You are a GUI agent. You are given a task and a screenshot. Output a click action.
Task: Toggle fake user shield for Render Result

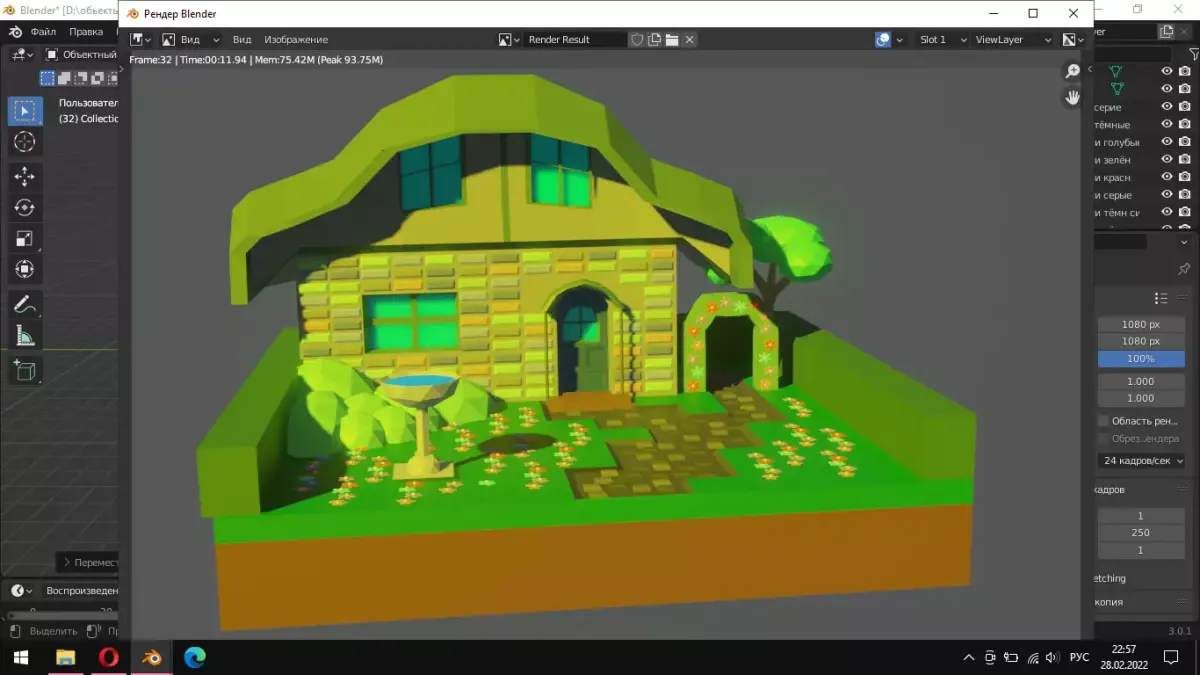coord(636,40)
